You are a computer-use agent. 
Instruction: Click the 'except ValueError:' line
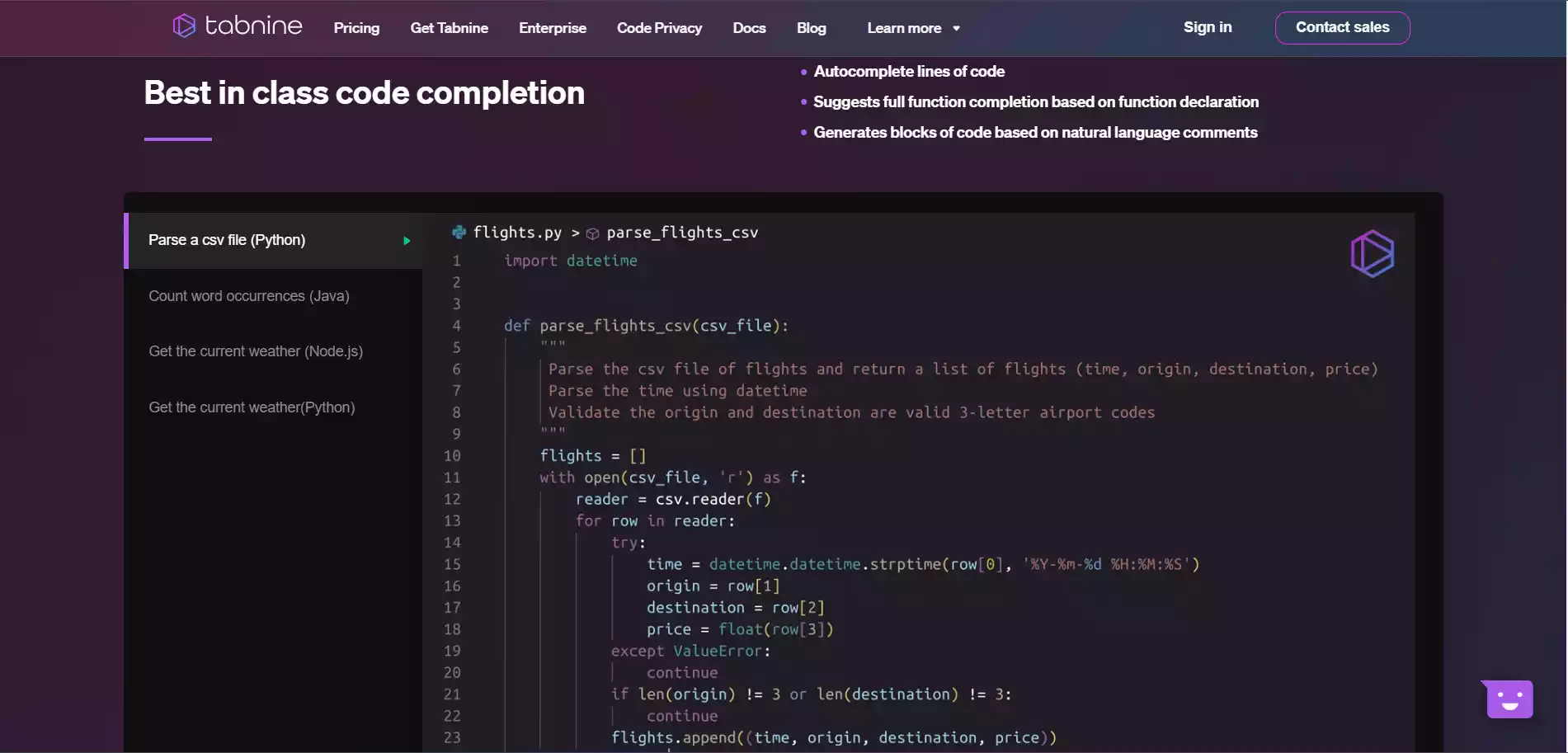click(690, 651)
